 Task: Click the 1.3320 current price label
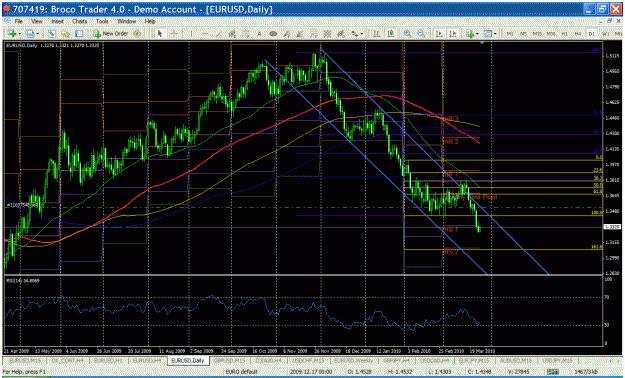point(611,227)
